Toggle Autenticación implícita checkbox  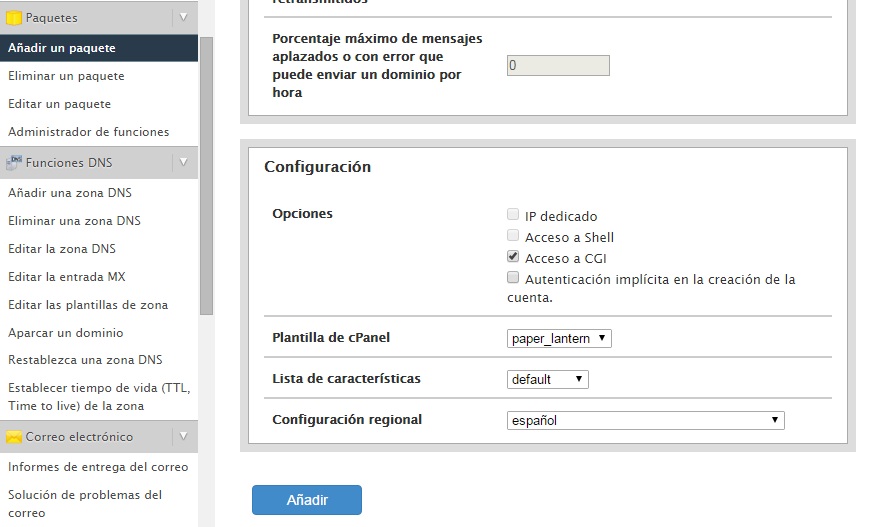(513, 277)
